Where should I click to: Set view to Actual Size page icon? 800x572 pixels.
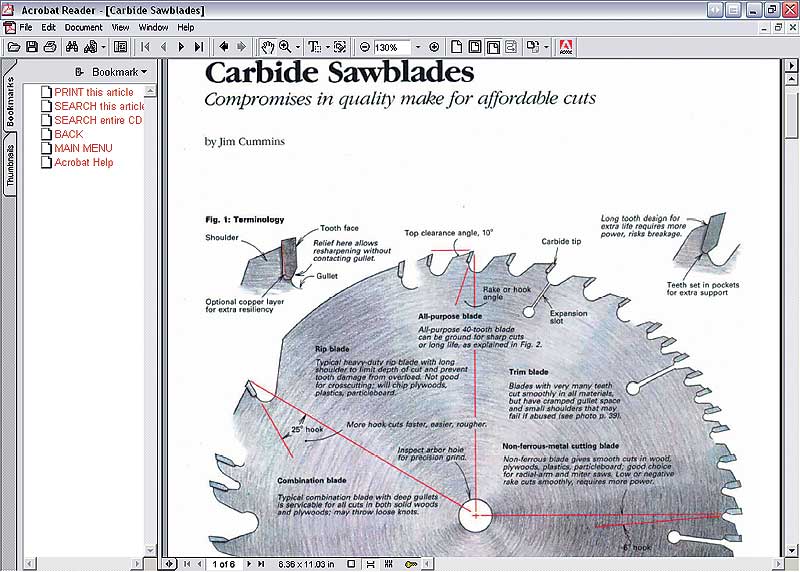(457, 47)
